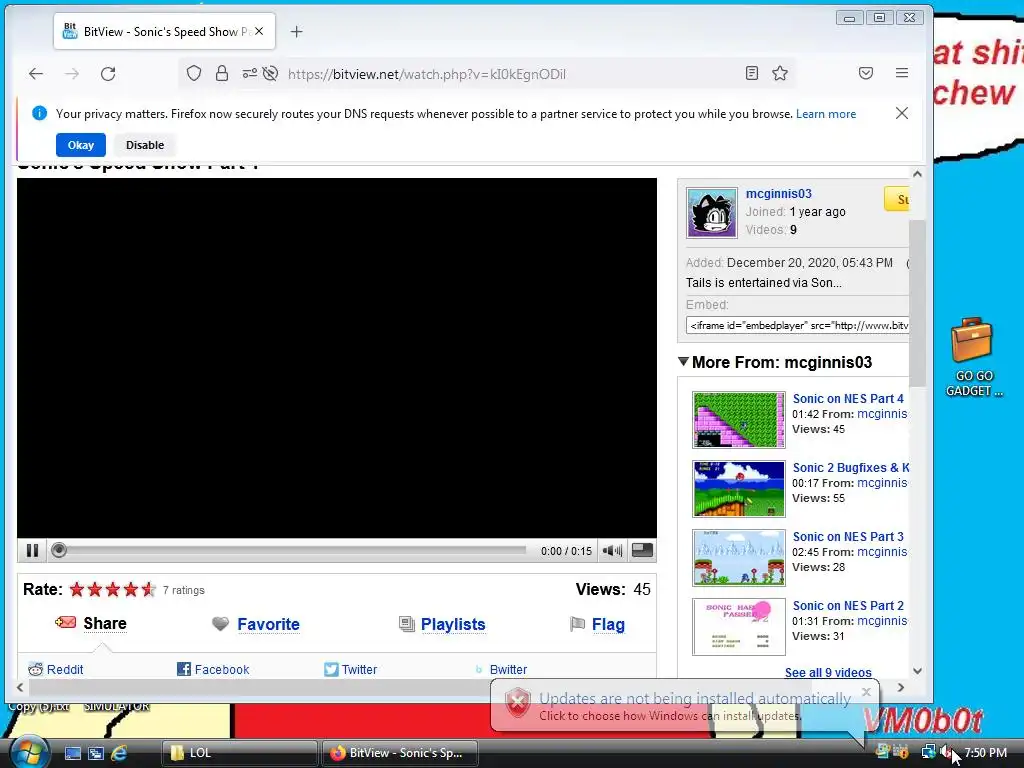Click the padlock site security icon
This screenshot has width=1024, height=768.
click(222, 73)
